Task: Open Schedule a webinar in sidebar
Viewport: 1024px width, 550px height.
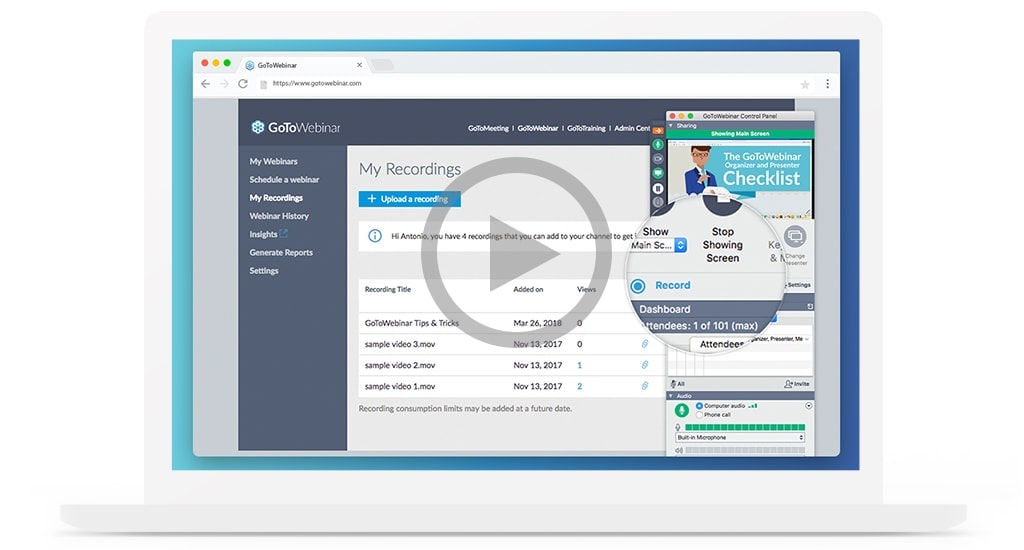Action: [284, 180]
